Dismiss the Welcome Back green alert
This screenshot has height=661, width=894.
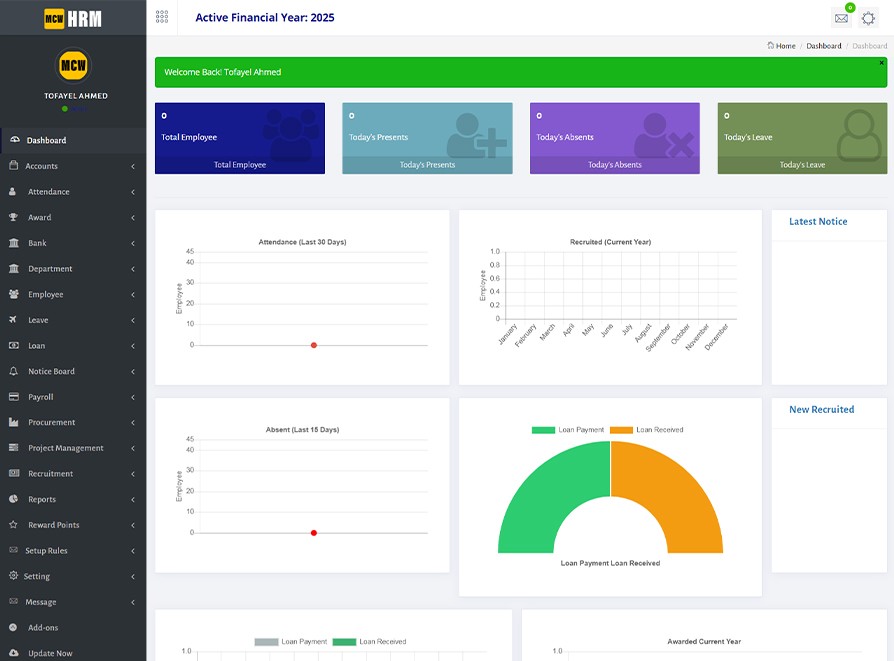click(x=881, y=63)
